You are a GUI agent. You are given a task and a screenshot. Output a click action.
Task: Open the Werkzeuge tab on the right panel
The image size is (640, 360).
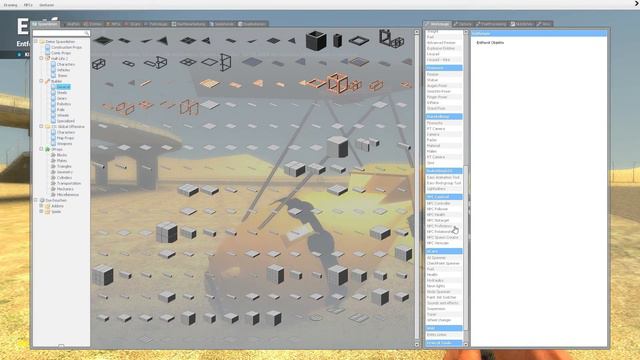point(437,24)
